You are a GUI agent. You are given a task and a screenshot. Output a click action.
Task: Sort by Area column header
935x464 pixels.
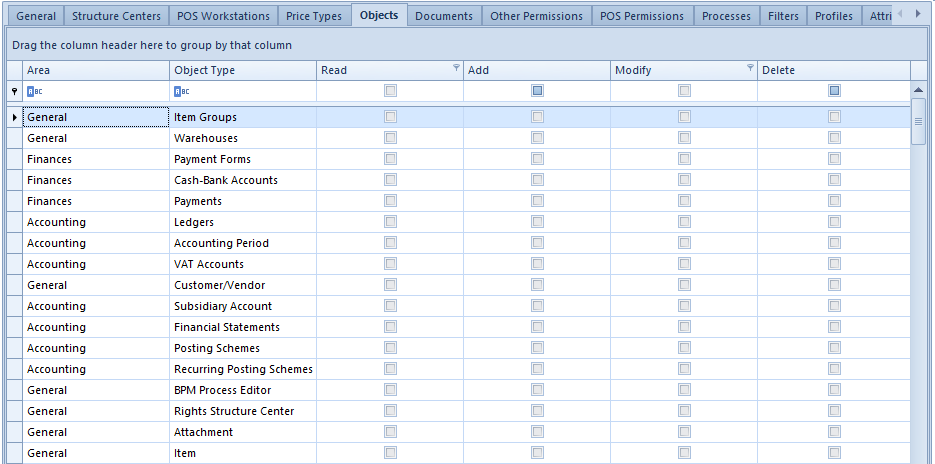pos(96,70)
